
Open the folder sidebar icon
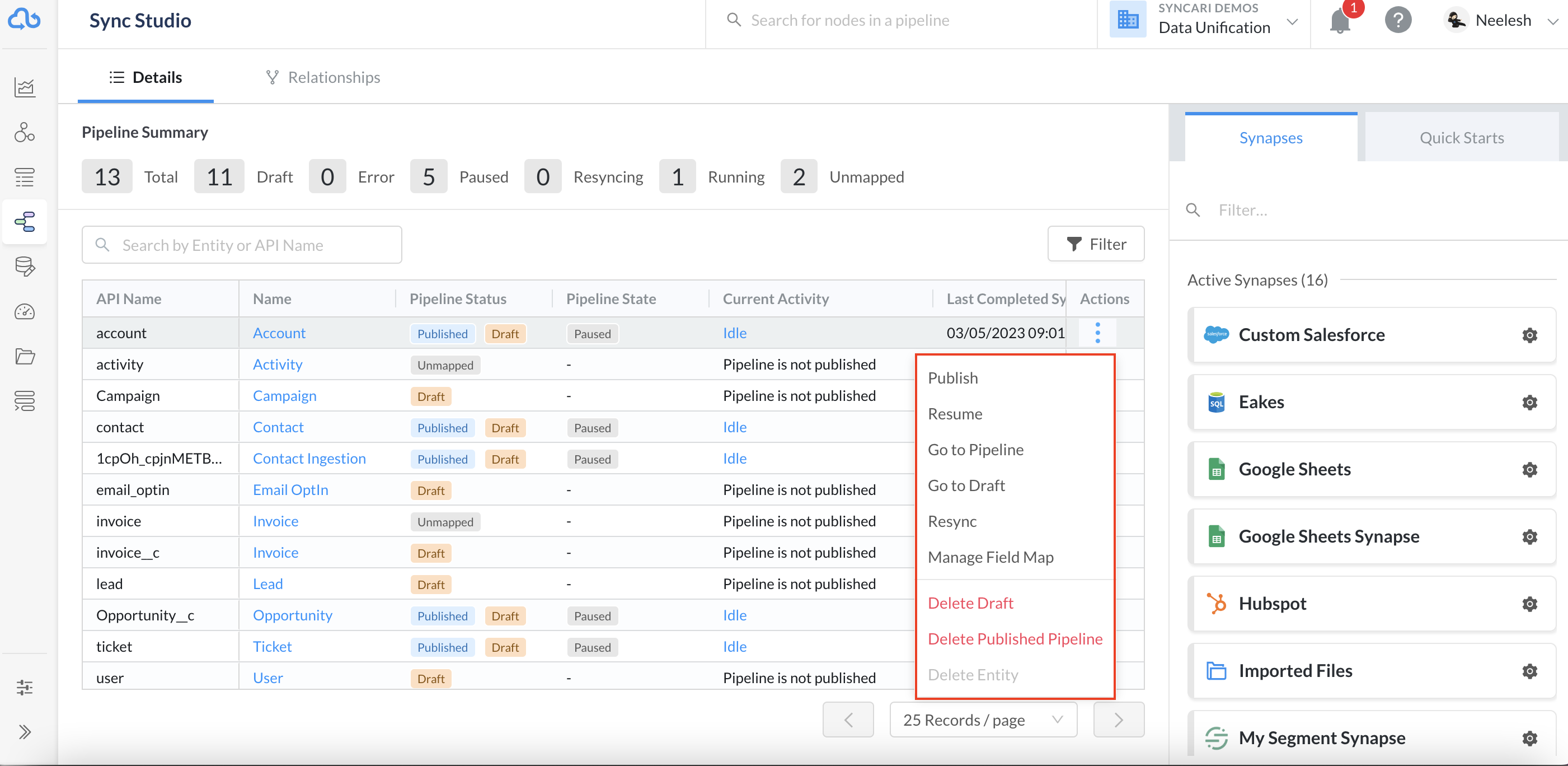(x=25, y=356)
